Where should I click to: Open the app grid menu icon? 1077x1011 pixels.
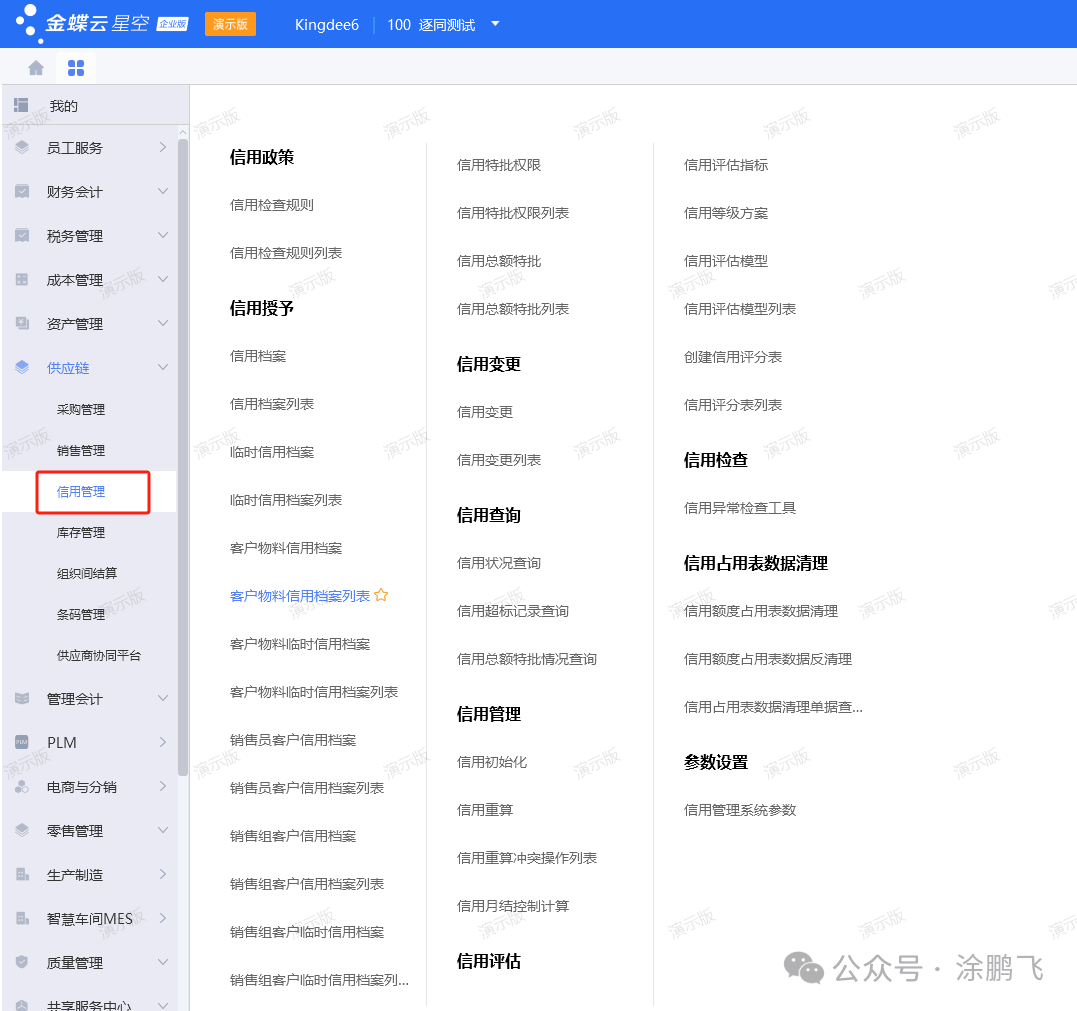(x=76, y=68)
